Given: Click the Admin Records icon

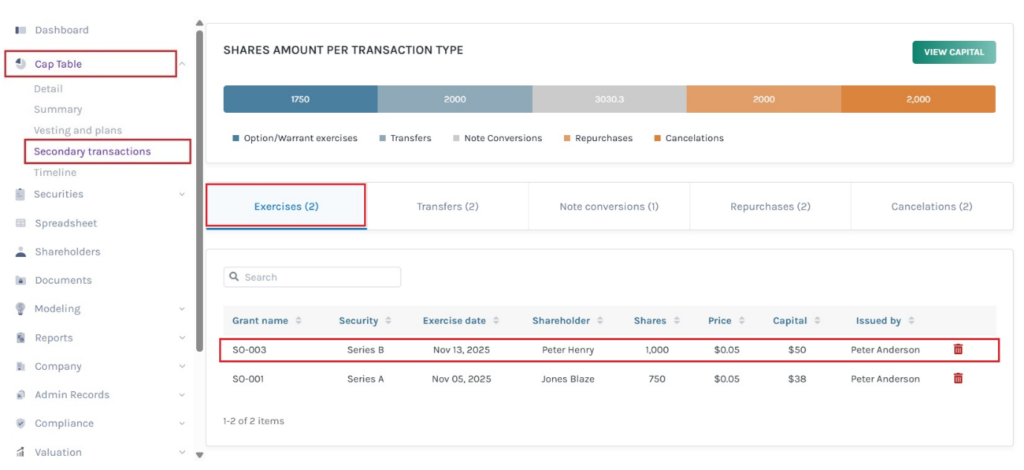Looking at the screenshot, I should point(20,395).
